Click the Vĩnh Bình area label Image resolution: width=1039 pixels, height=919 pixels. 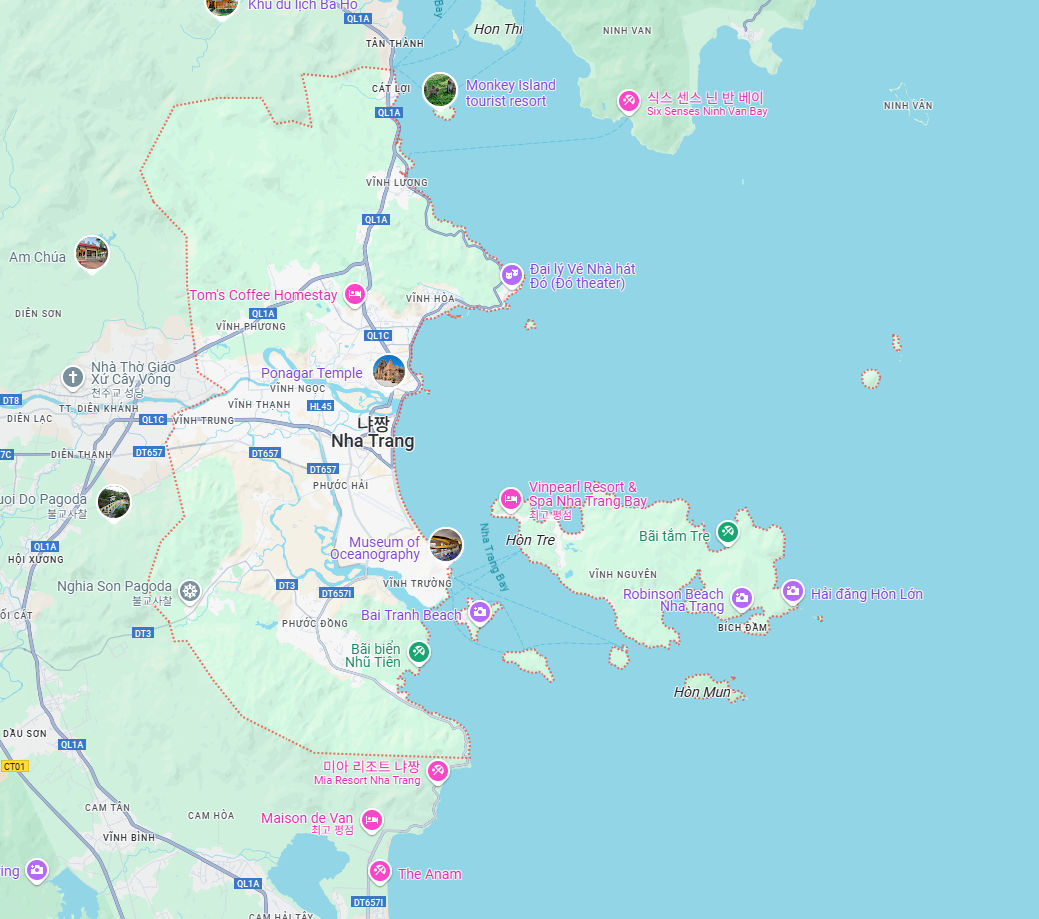(129, 838)
